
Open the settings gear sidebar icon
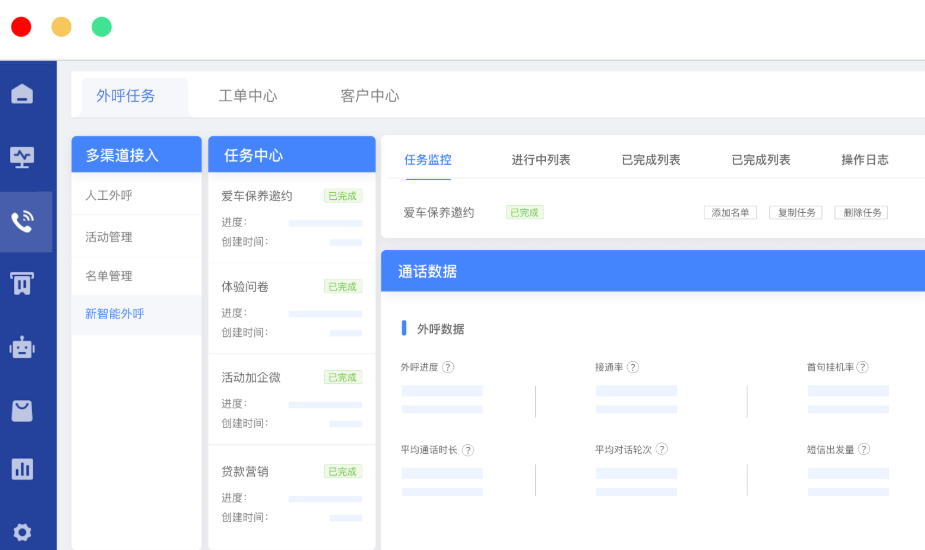22,532
